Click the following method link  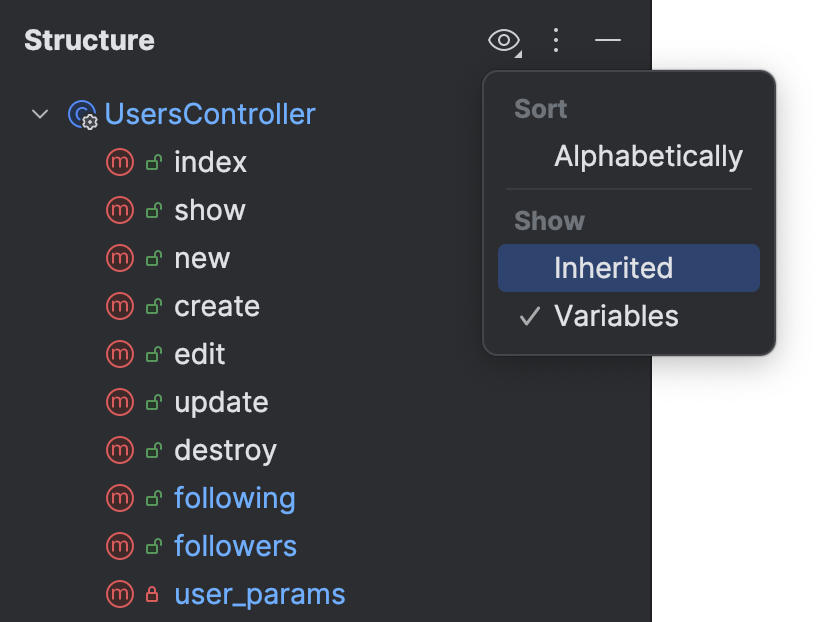pos(235,498)
